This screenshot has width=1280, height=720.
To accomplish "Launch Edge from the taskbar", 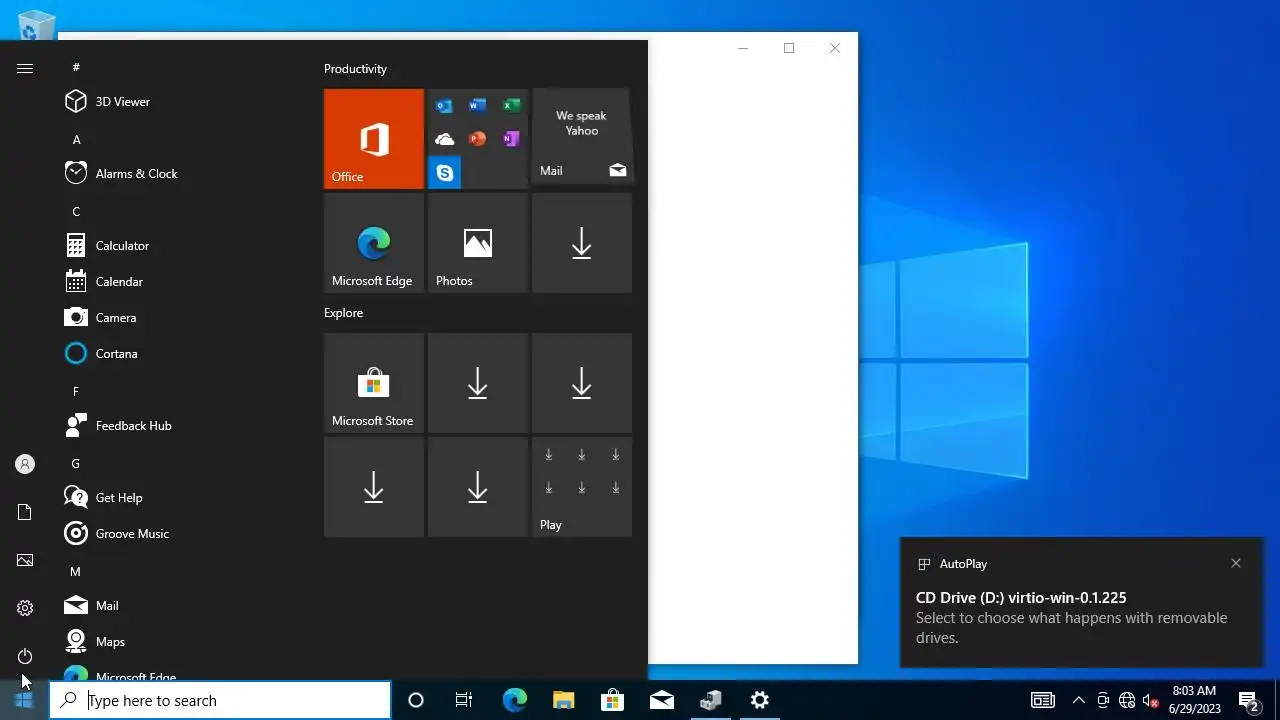I will [x=514, y=700].
